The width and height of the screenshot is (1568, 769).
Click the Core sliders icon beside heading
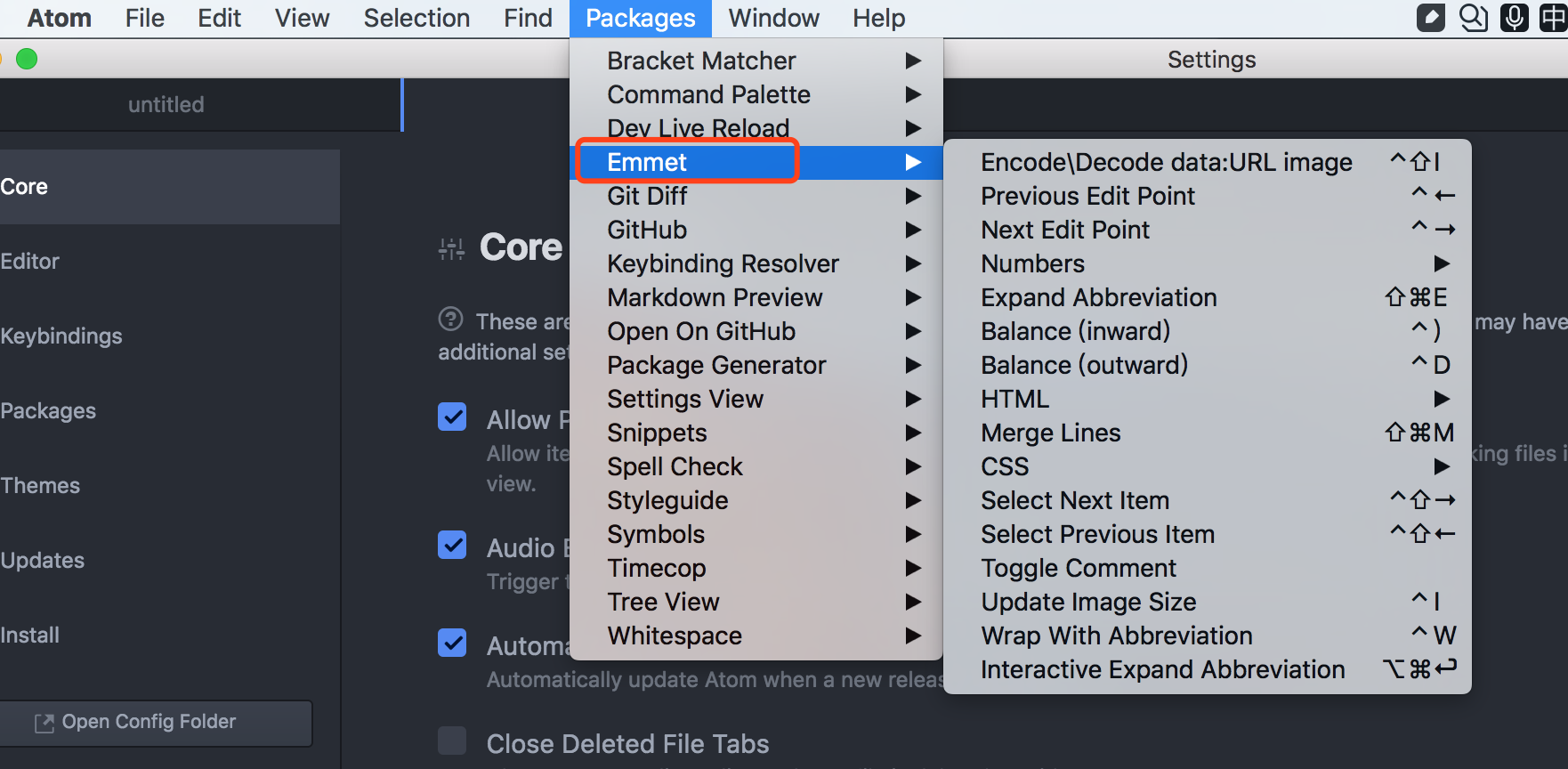(x=451, y=249)
